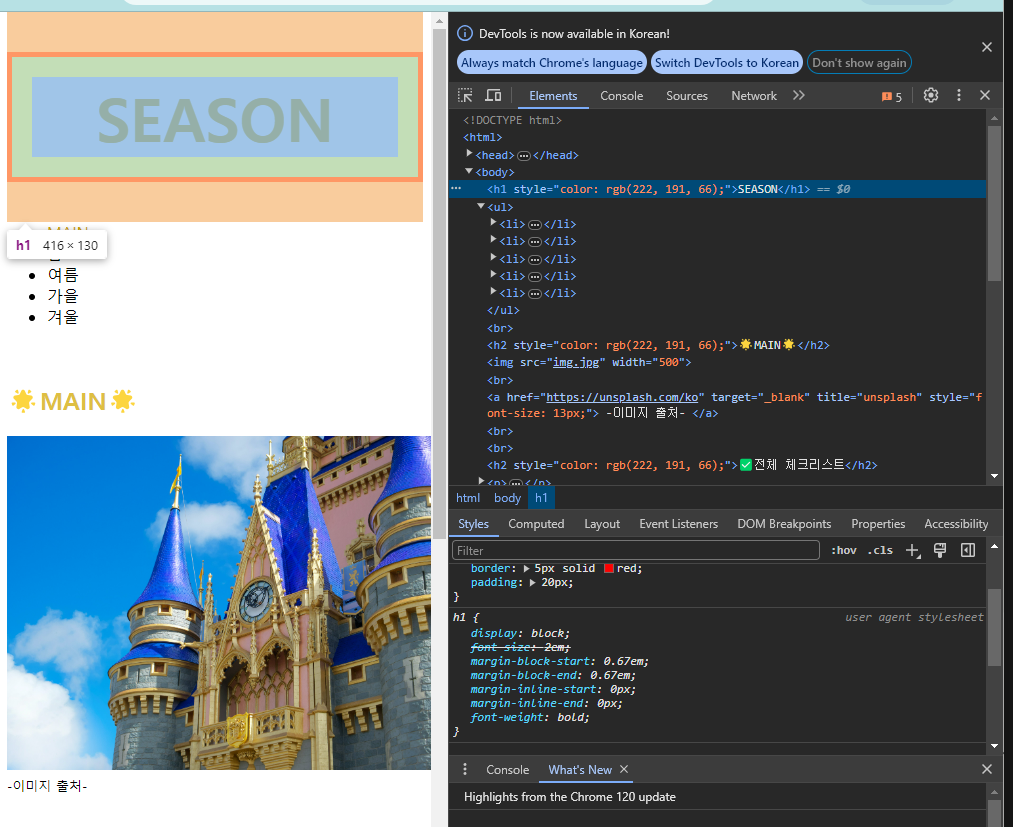1013x827 pixels.
Task: Select body in the breadcrumb bar
Action: pos(507,498)
